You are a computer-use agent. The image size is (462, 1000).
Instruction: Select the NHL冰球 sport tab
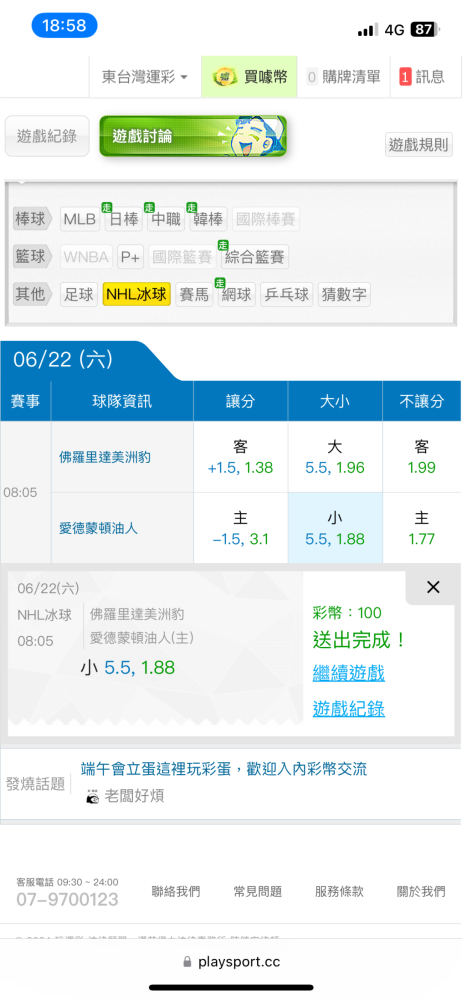pos(137,294)
